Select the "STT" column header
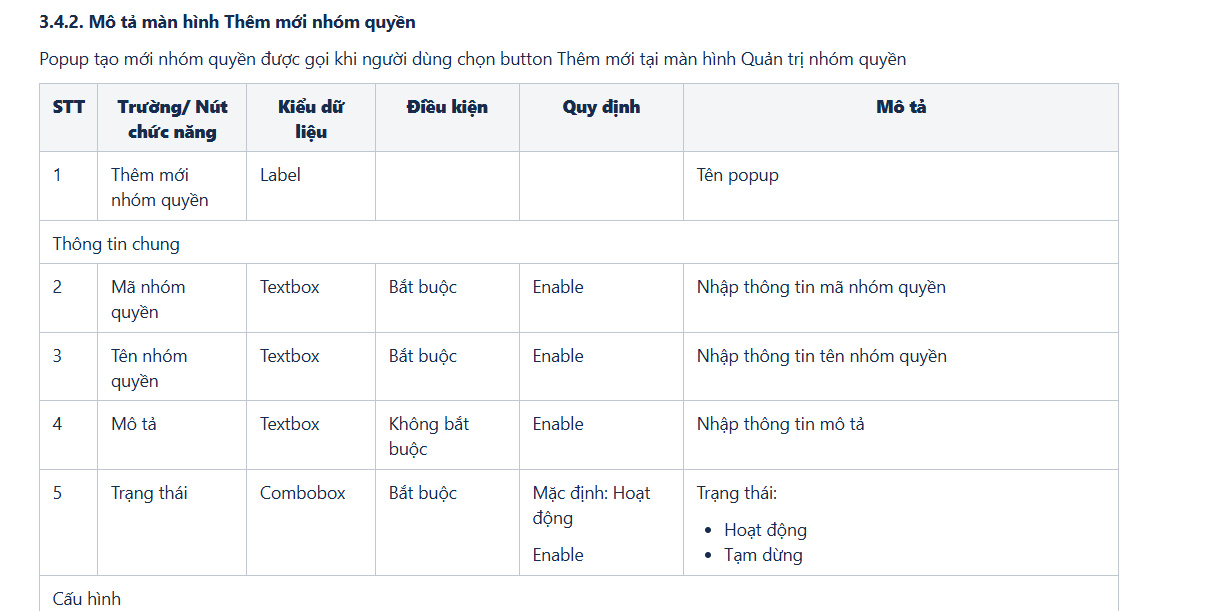 [x=69, y=107]
